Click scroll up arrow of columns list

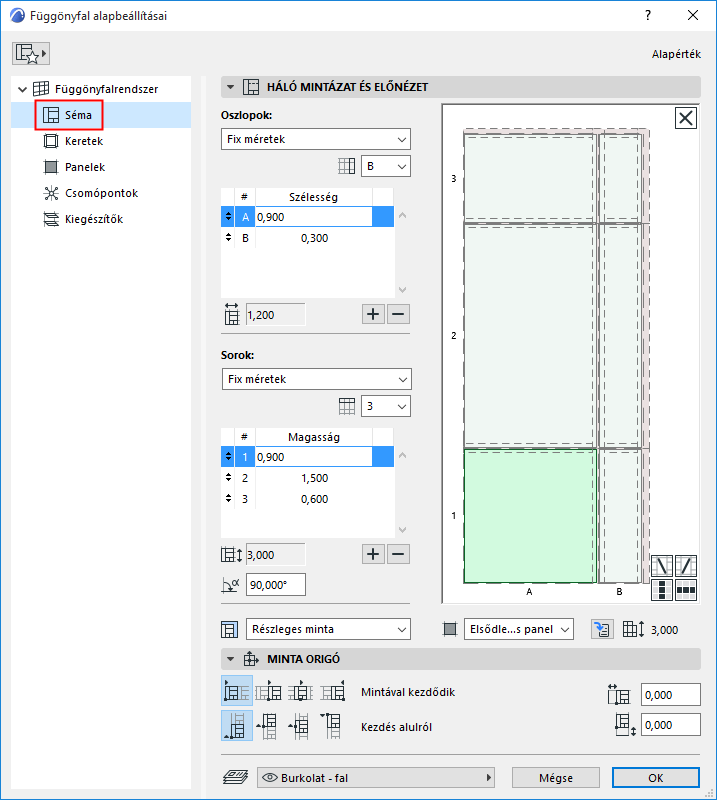pos(402,215)
